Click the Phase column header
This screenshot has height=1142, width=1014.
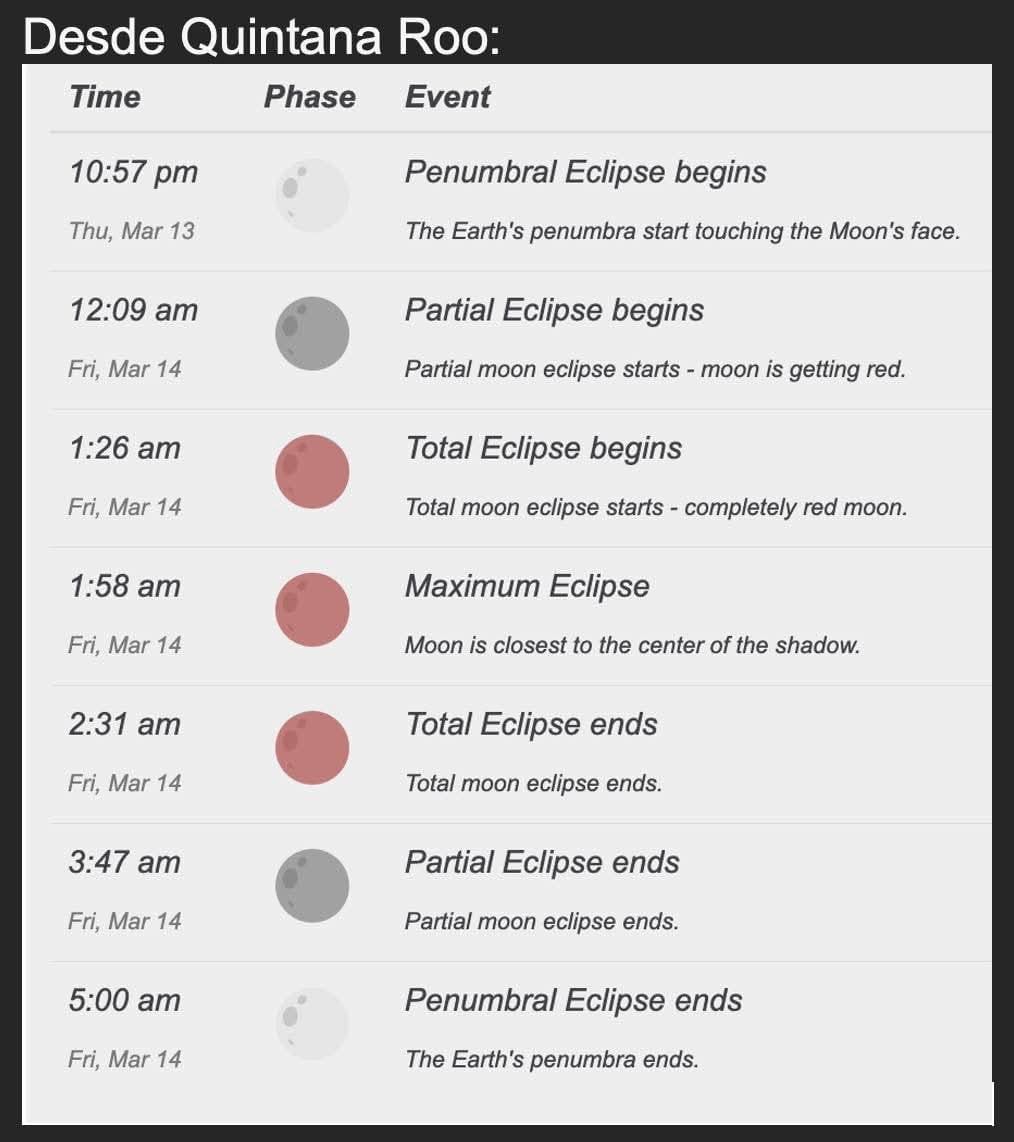[309, 97]
